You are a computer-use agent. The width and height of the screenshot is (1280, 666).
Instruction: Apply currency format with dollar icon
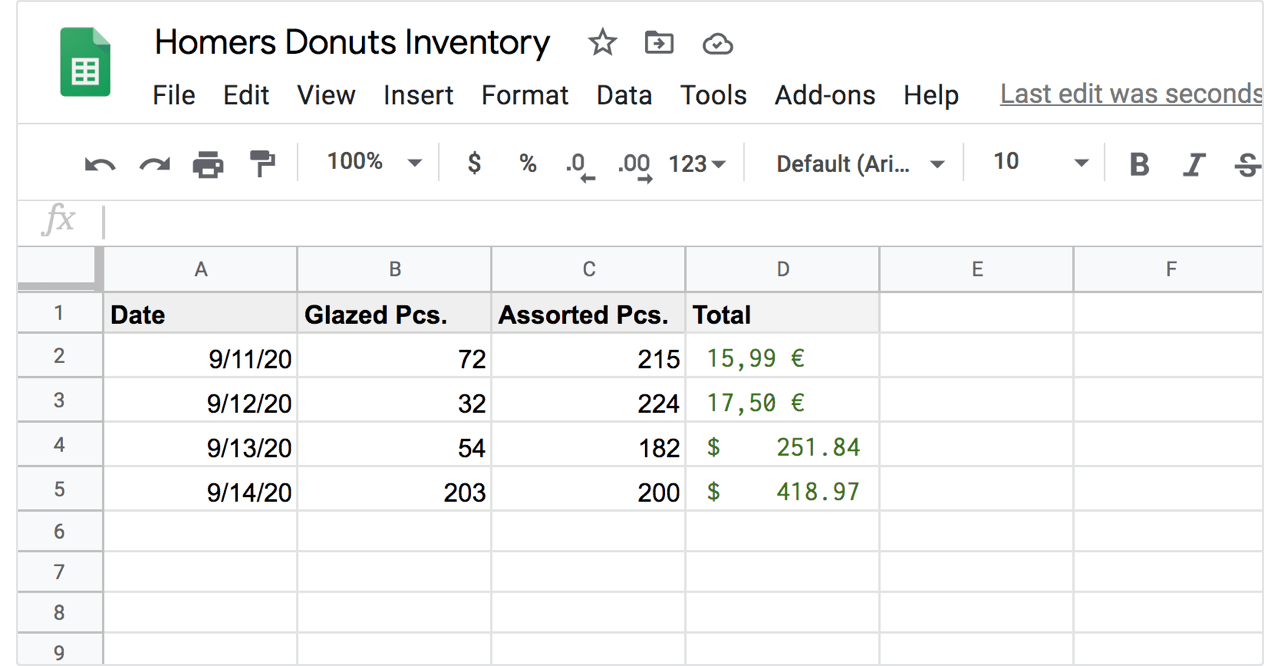coord(474,163)
